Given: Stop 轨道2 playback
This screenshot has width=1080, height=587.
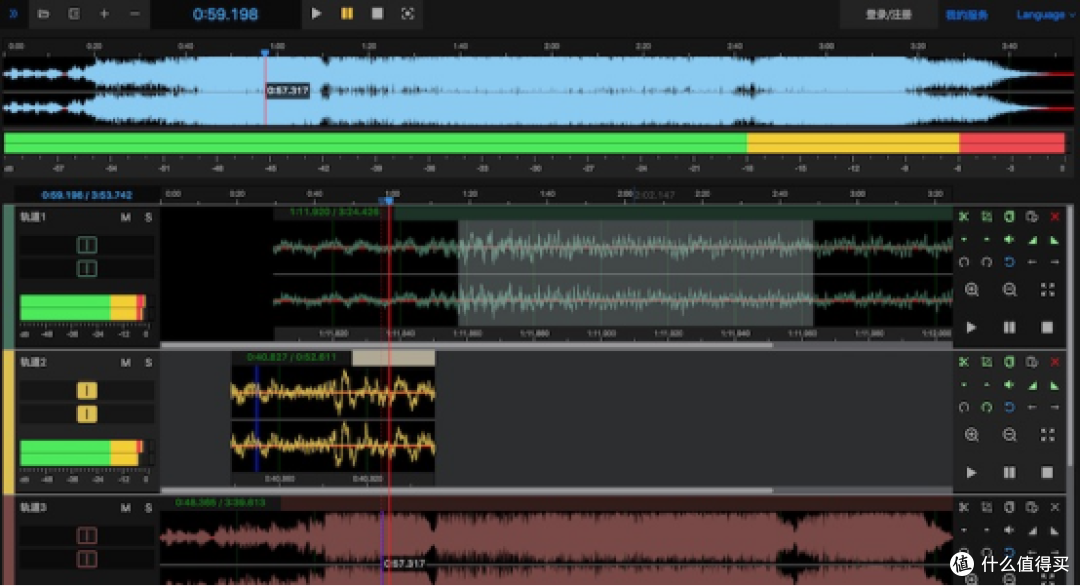Looking at the screenshot, I should point(1048,473).
